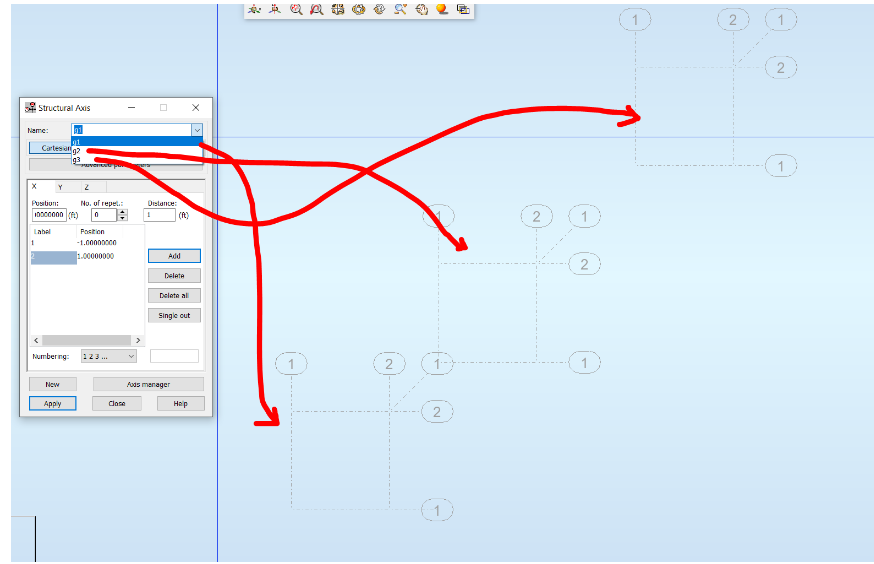Click the Label column header

point(53,231)
